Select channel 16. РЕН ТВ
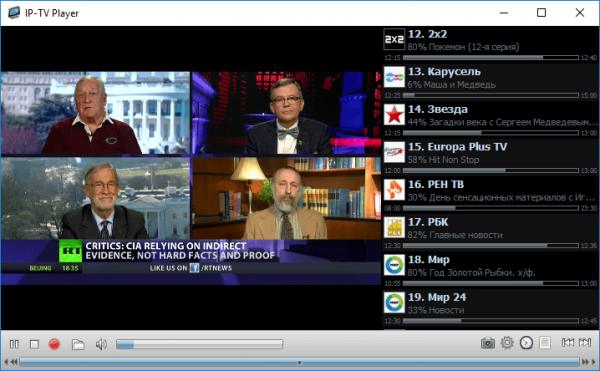Screen dimensions: 600x371 490,195
